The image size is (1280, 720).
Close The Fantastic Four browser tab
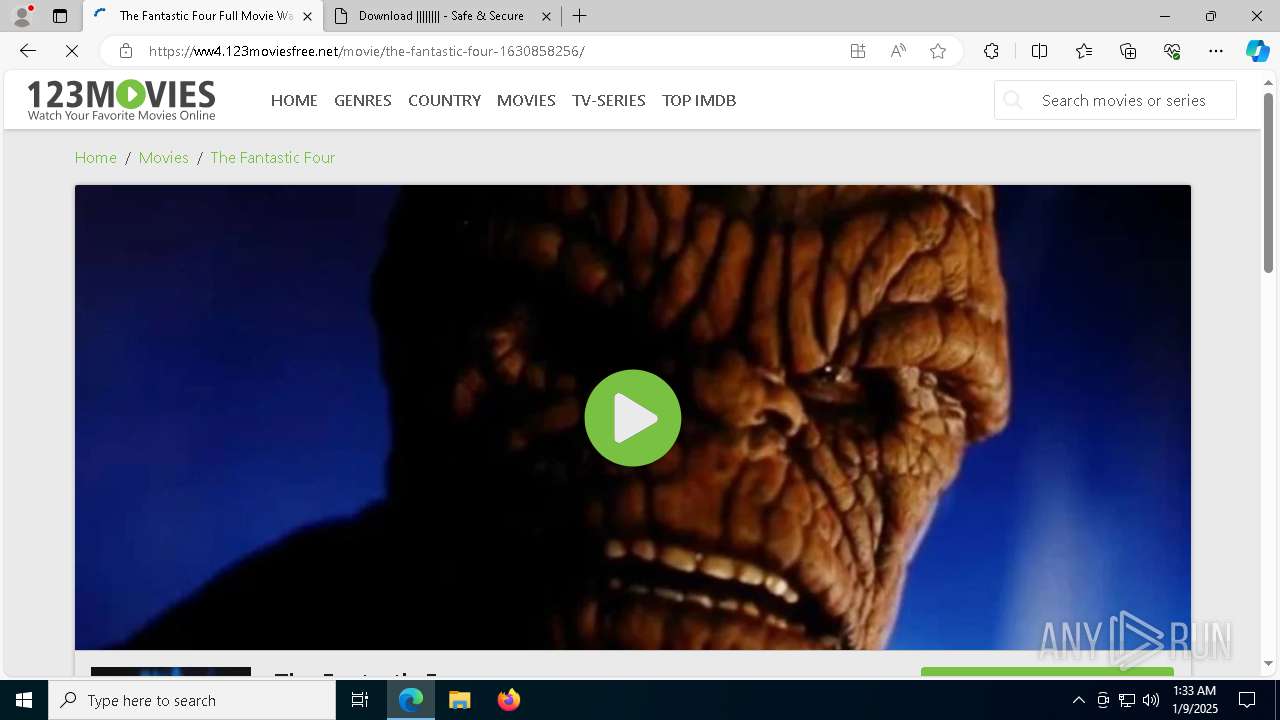[307, 16]
